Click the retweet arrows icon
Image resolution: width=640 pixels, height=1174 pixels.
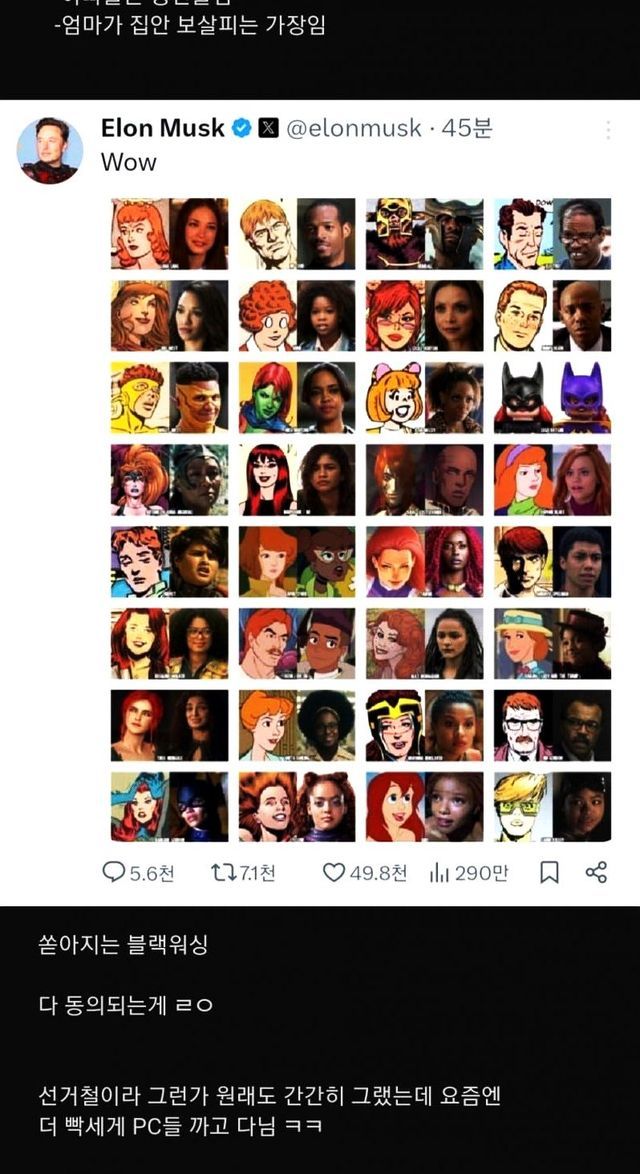click(223, 872)
